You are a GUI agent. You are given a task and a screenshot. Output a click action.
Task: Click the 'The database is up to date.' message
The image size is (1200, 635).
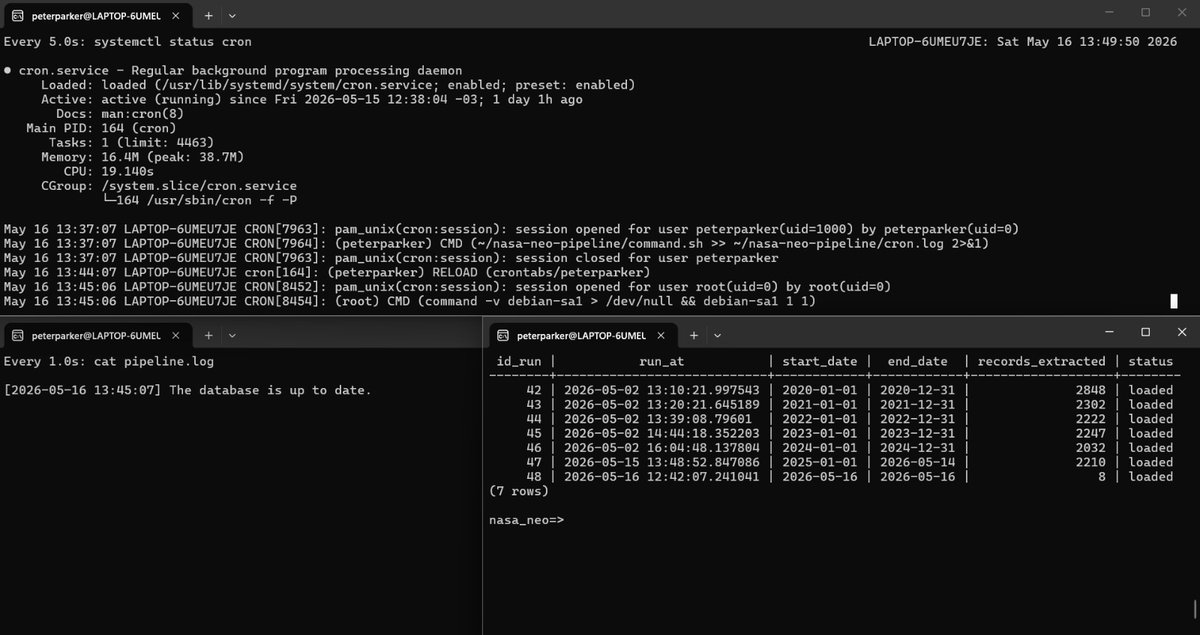[269, 390]
